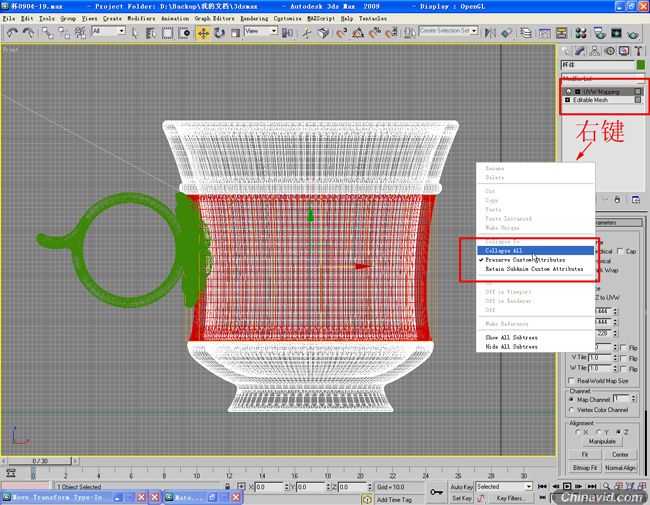Click Rectangular Selection Region icon
The height and width of the screenshot is (505, 650).
[167, 33]
